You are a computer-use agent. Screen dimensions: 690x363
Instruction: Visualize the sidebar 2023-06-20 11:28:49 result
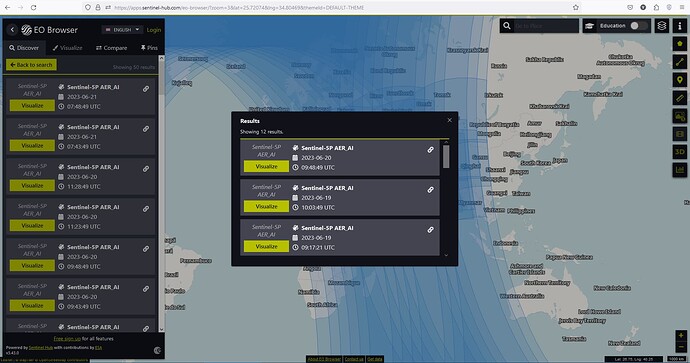pyautogui.click(x=32, y=186)
